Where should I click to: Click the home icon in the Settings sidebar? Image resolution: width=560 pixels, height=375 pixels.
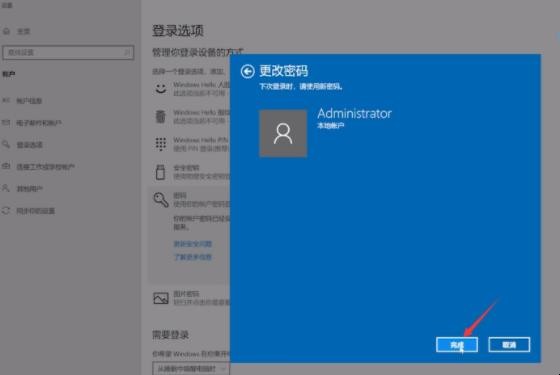pyautogui.click(x=6, y=31)
